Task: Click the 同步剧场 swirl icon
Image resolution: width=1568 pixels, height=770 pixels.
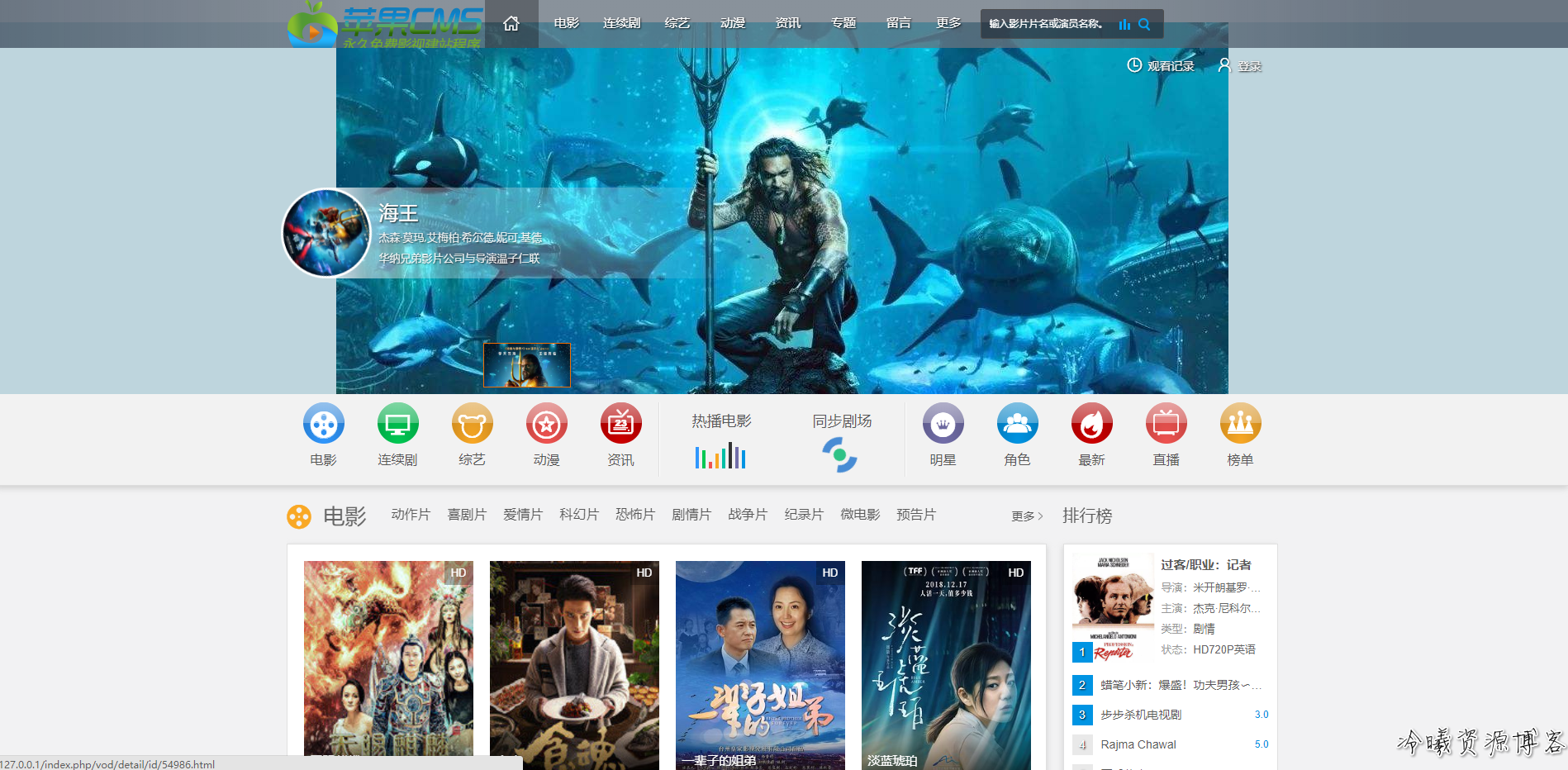Action: point(840,455)
